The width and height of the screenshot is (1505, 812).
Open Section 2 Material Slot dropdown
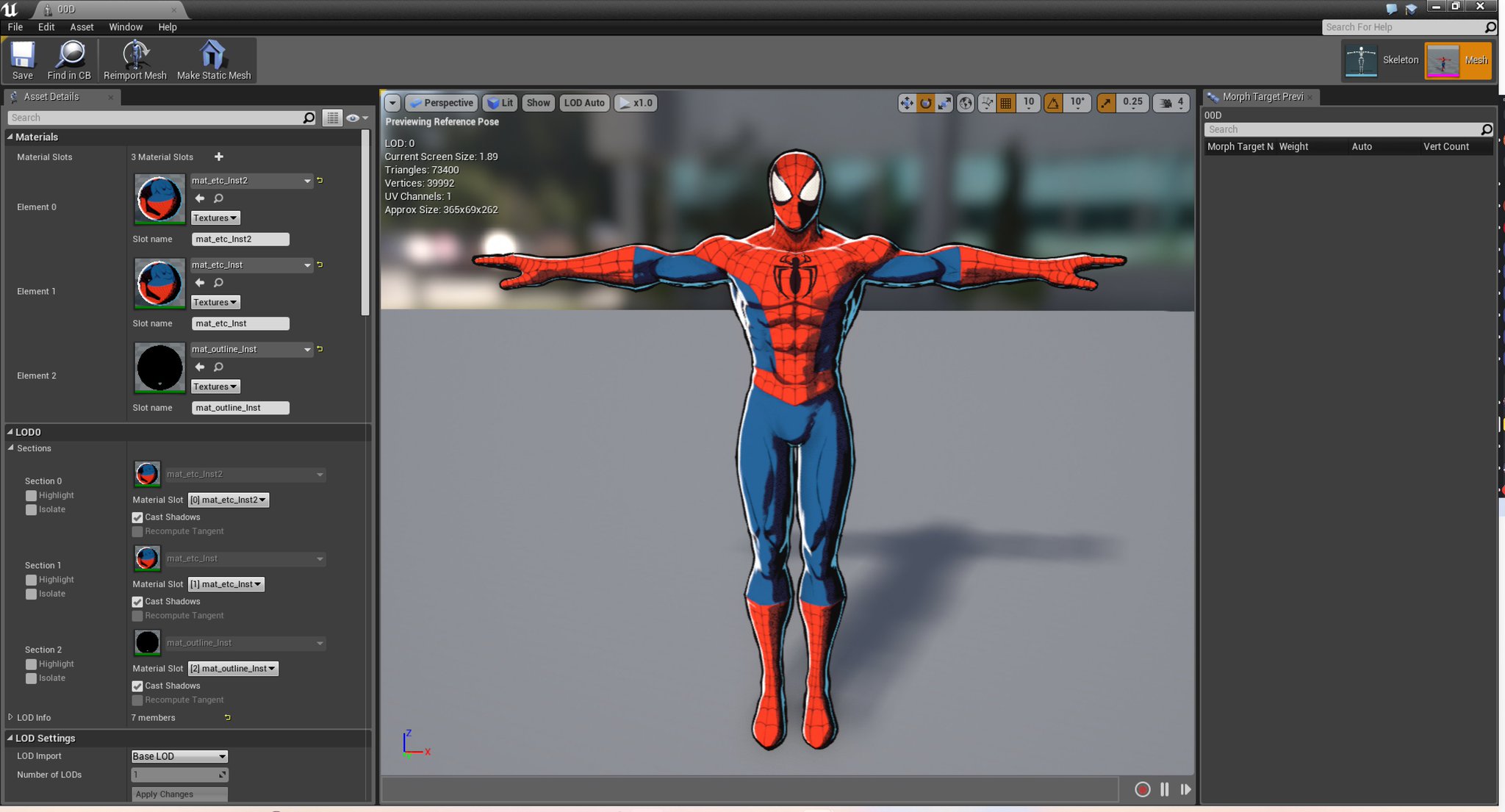click(234, 669)
